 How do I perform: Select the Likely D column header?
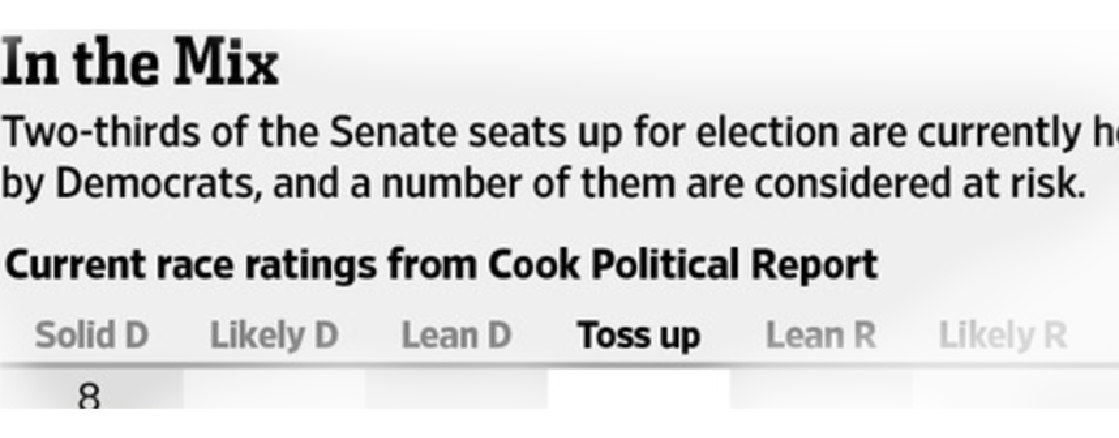(274, 335)
